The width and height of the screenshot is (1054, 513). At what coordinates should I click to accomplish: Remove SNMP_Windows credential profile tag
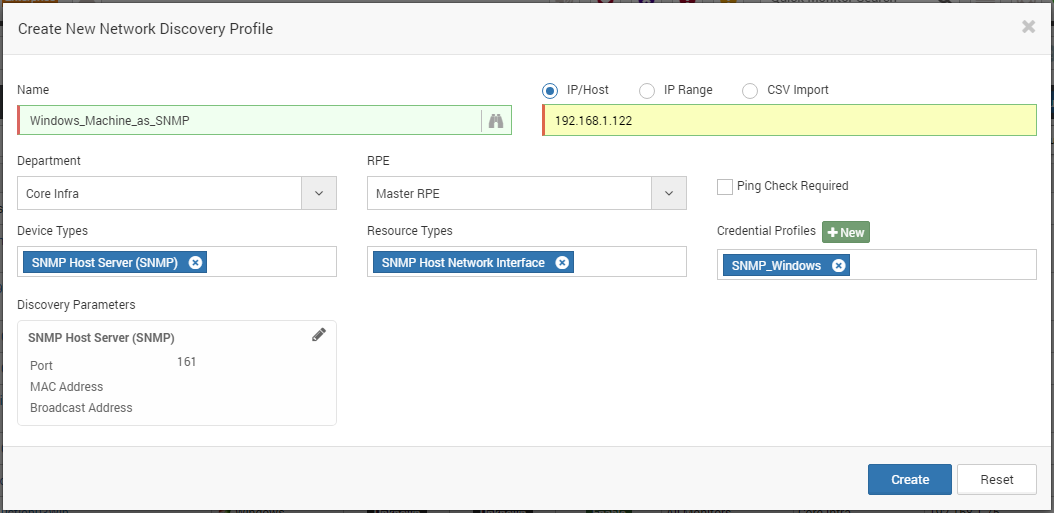(x=838, y=266)
